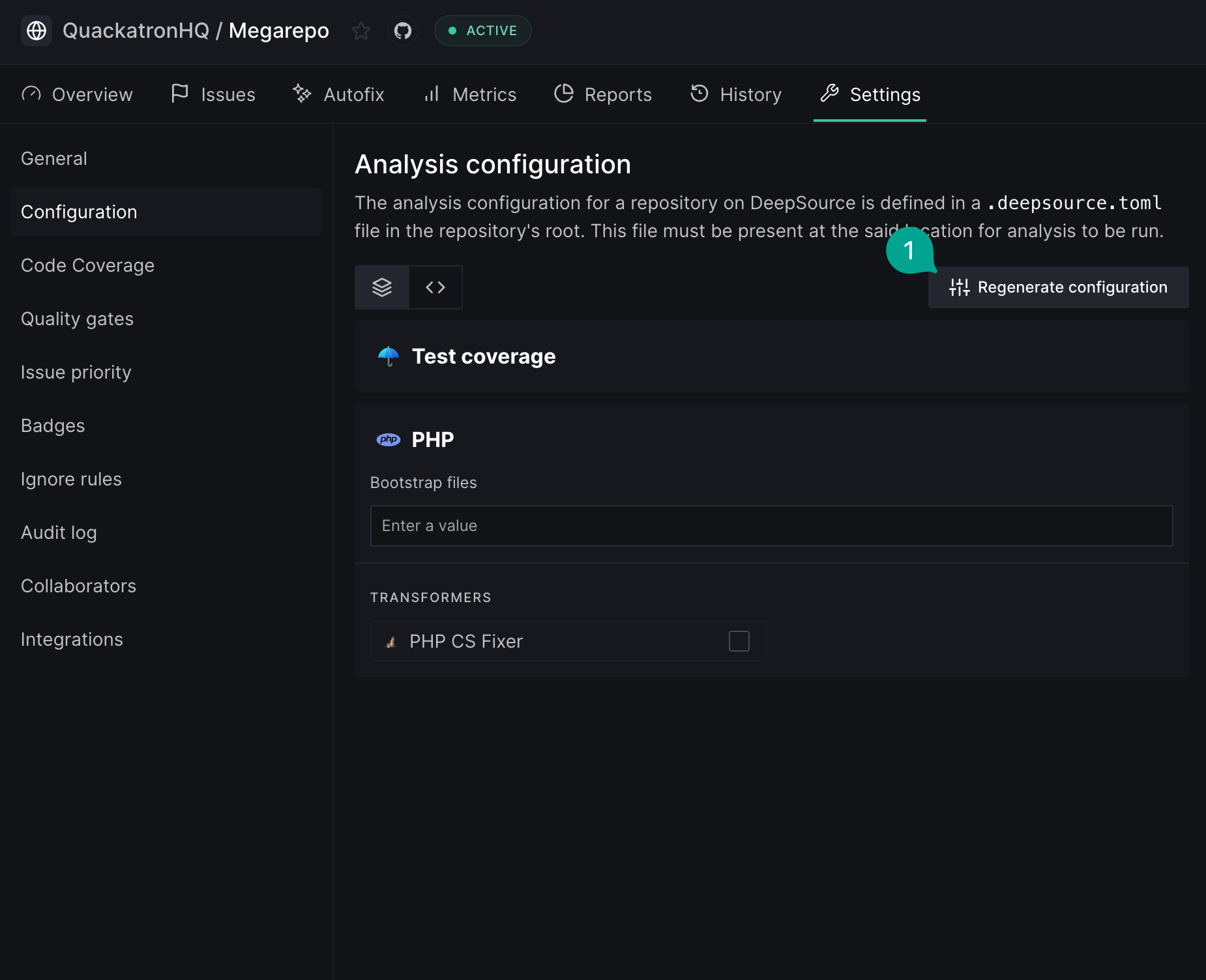Open the Ignore rules section
Image resolution: width=1206 pixels, height=980 pixels.
[x=72, y=479]
